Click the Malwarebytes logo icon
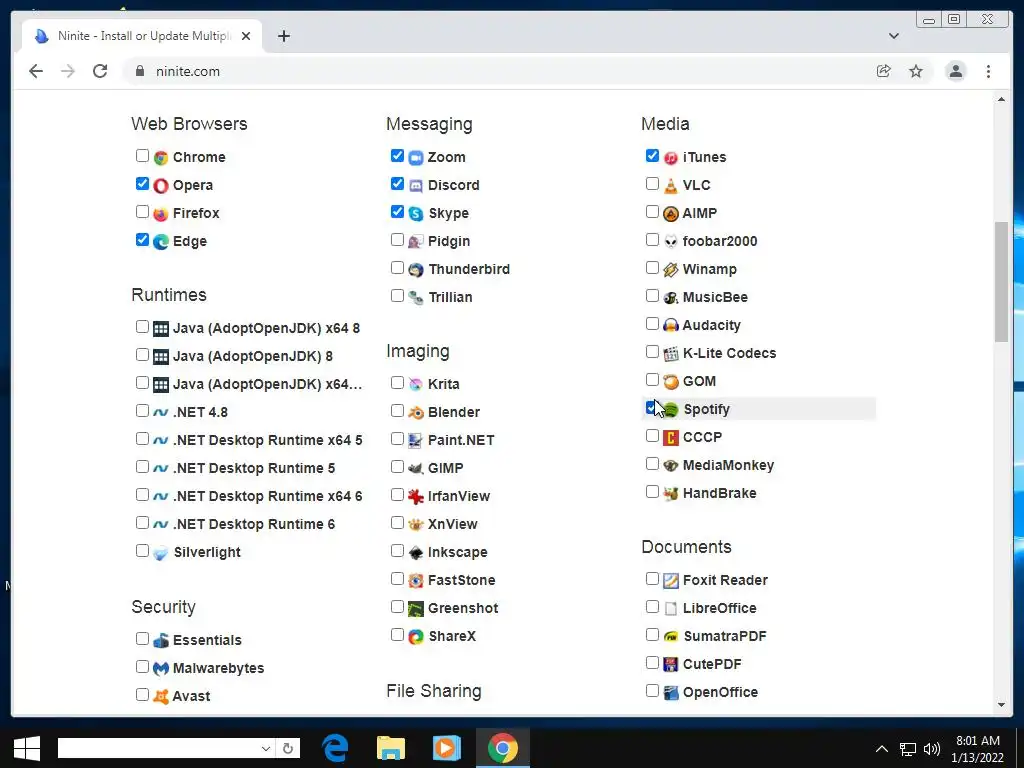 (x=161, y=668)
